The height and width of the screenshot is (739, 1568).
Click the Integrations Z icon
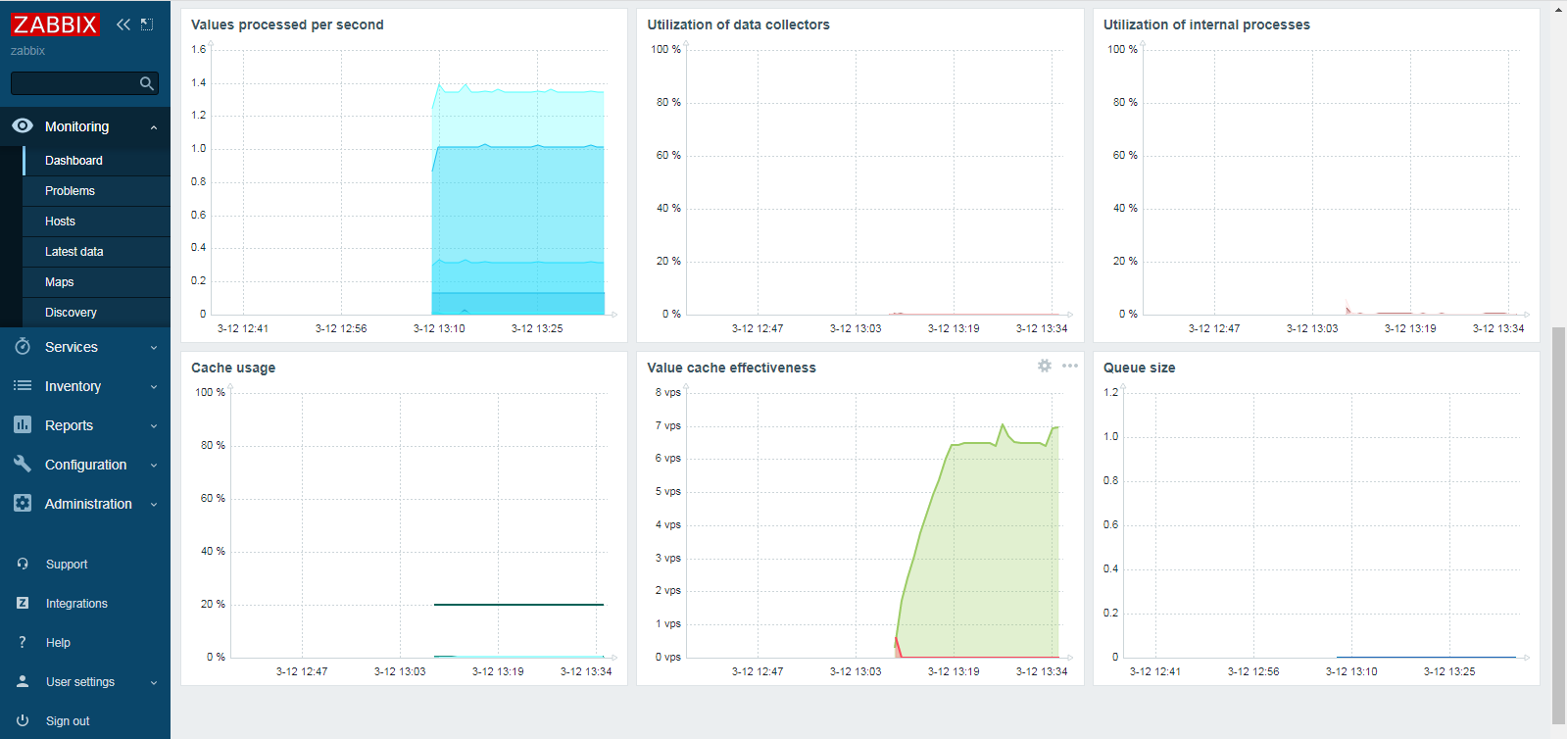tap(23, 603)
